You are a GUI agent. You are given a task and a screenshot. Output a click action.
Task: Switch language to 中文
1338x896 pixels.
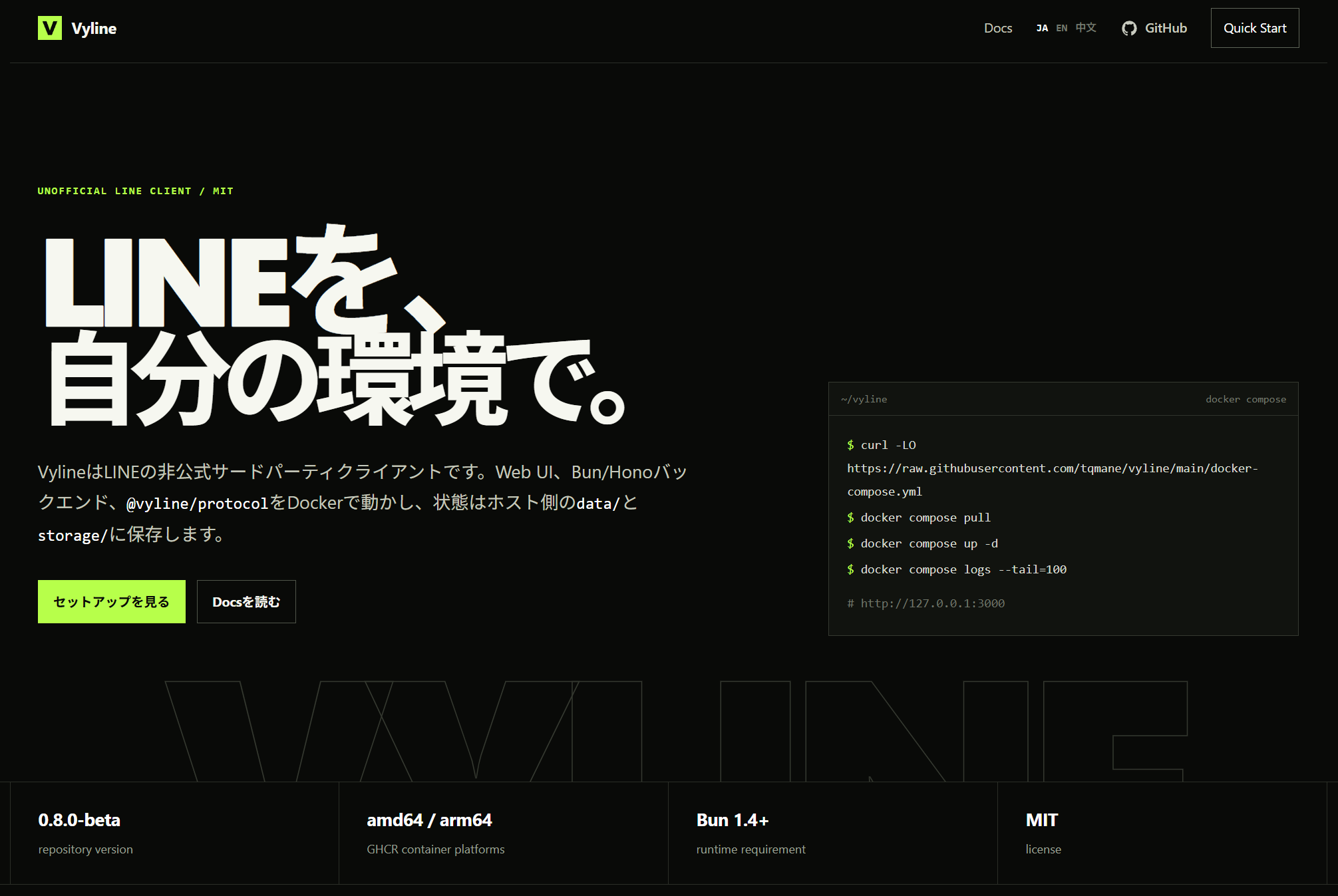click(x=1086, y=28)
